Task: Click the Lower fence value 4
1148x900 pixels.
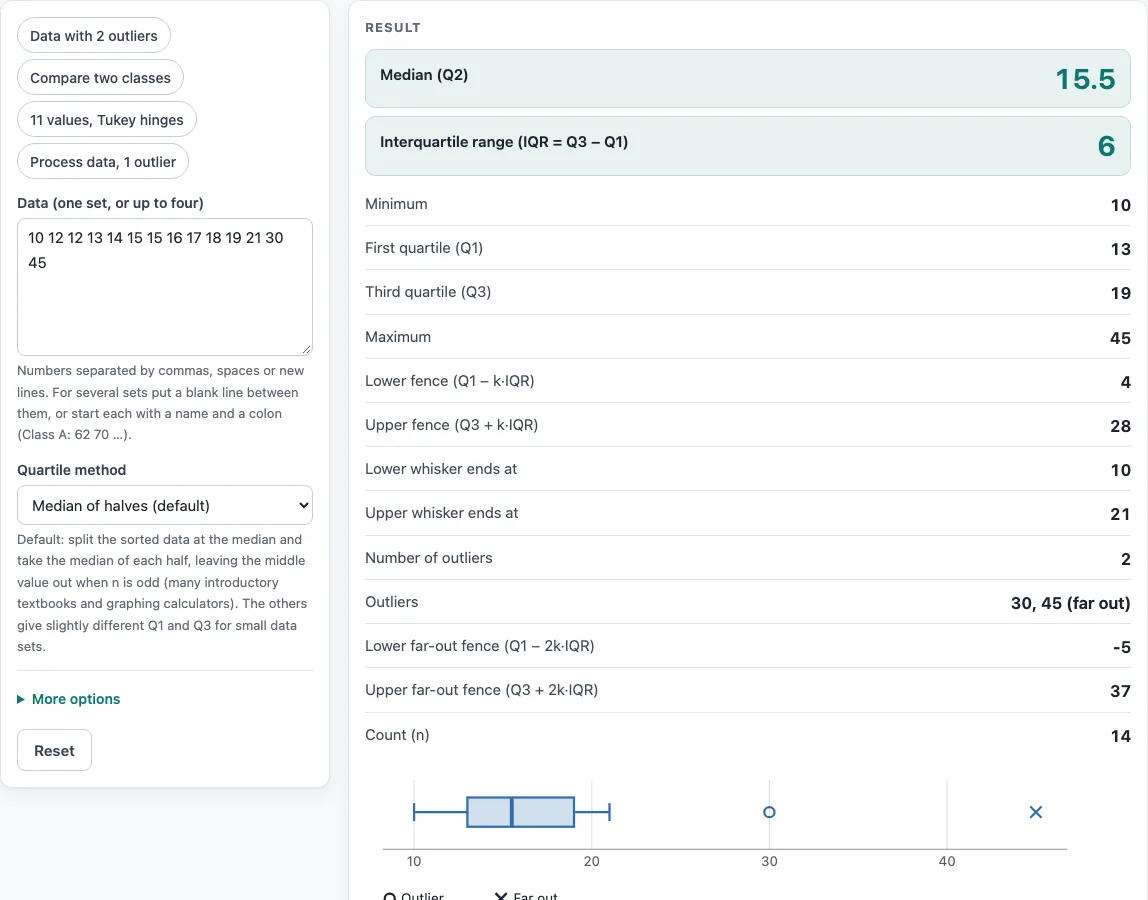Action: 1125,382
